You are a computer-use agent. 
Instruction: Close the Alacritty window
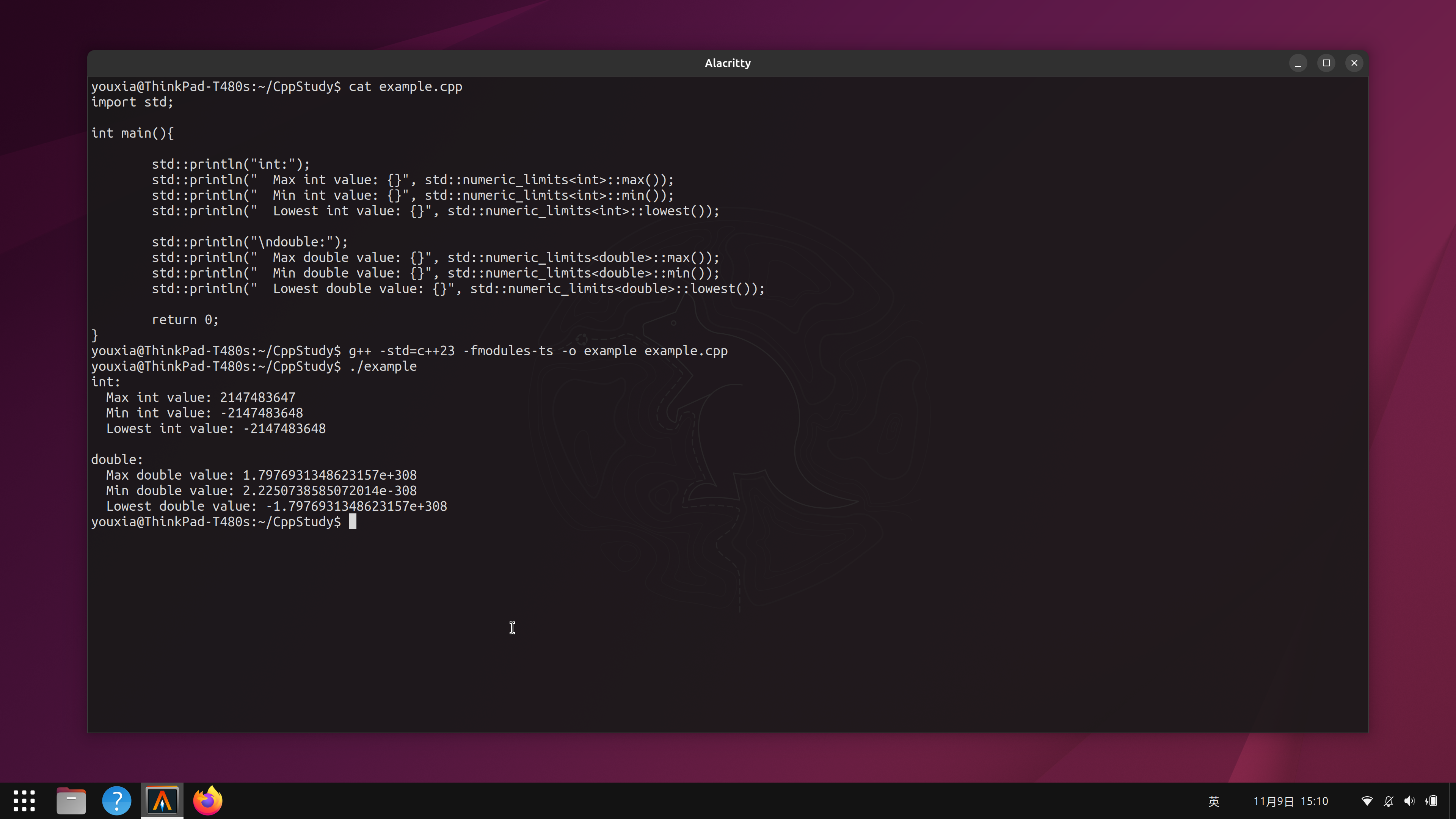coord(1354,63)
